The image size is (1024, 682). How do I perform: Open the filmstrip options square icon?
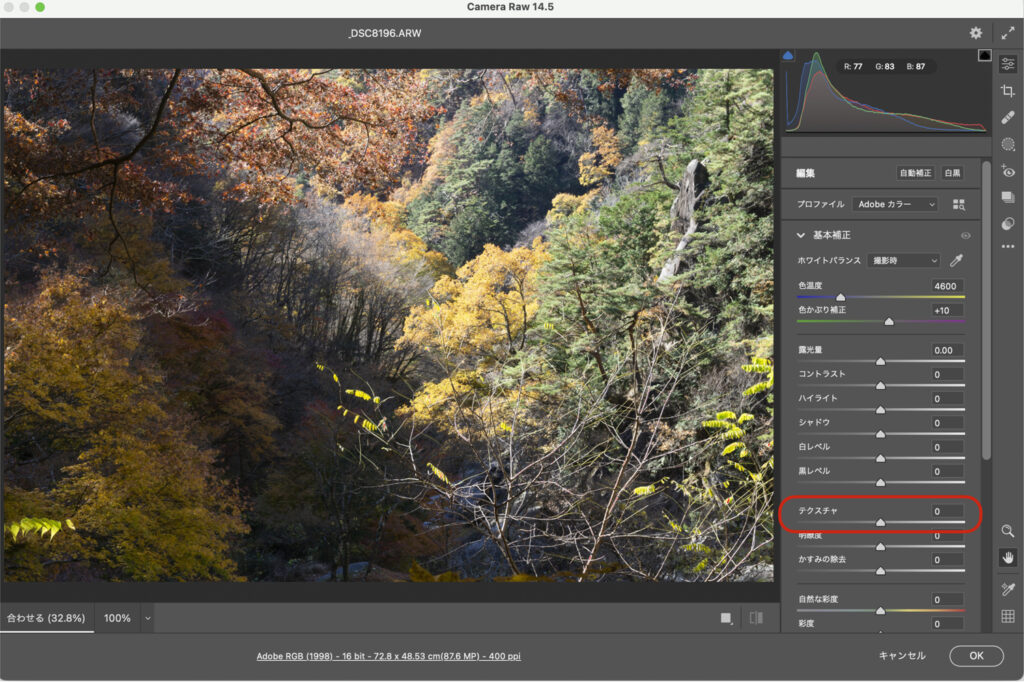(726, 618)
